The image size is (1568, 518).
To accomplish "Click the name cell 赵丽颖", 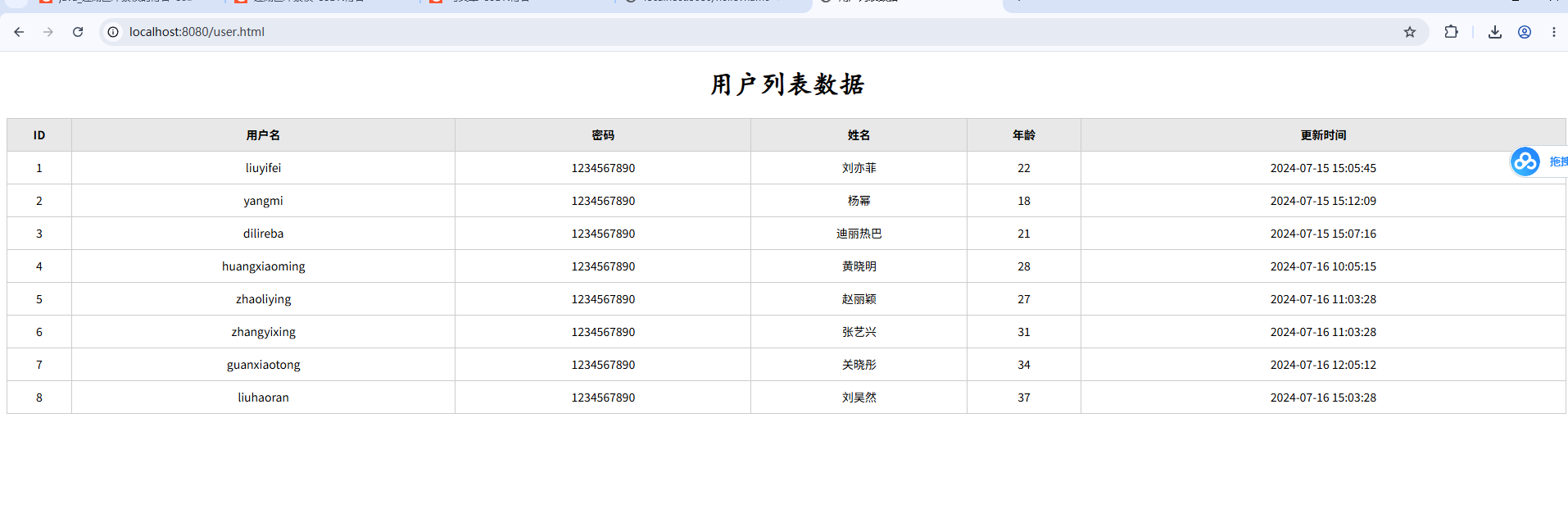I will 859,299.
